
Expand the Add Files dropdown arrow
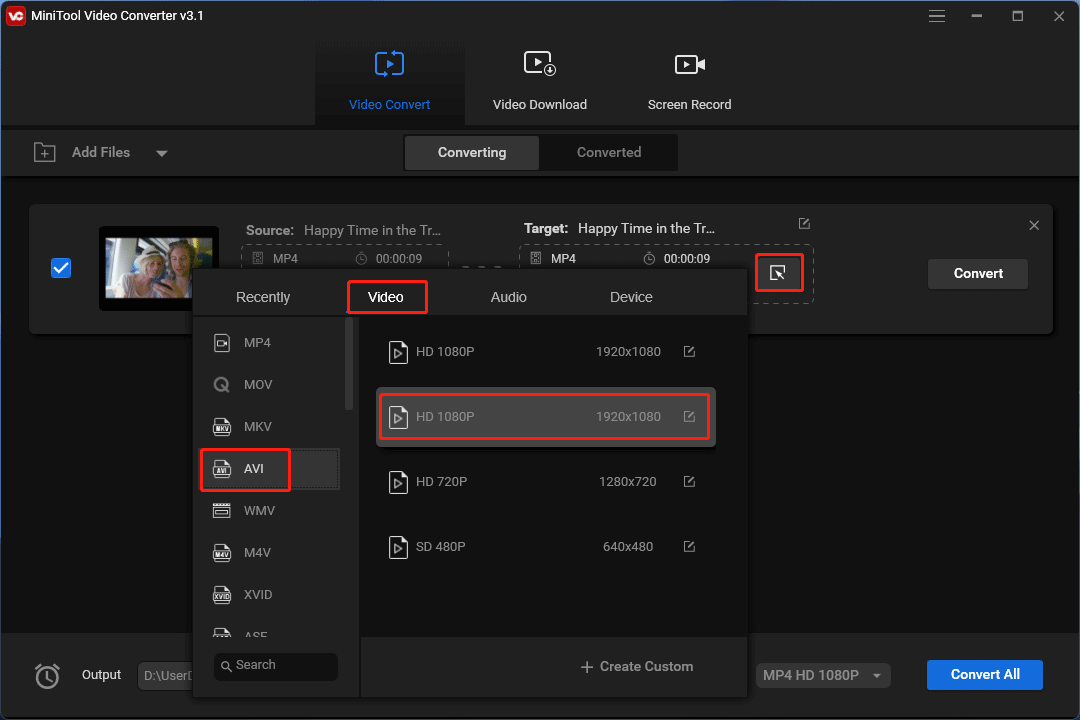[162, 153]
